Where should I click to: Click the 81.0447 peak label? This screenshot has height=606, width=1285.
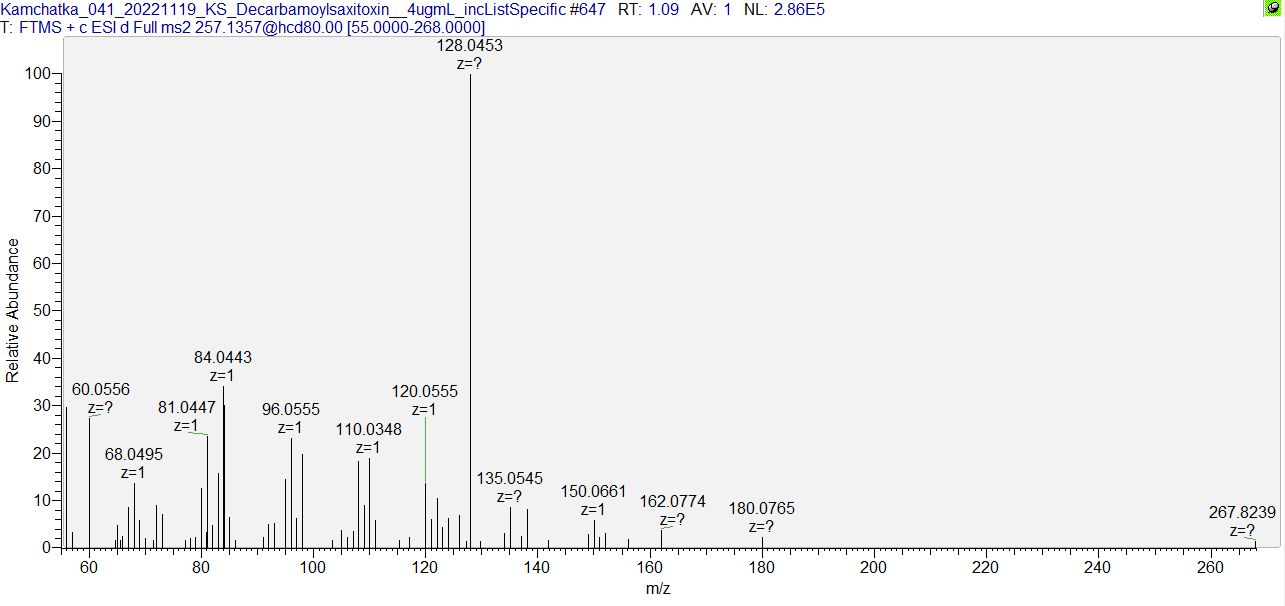(x=187, y=407)
